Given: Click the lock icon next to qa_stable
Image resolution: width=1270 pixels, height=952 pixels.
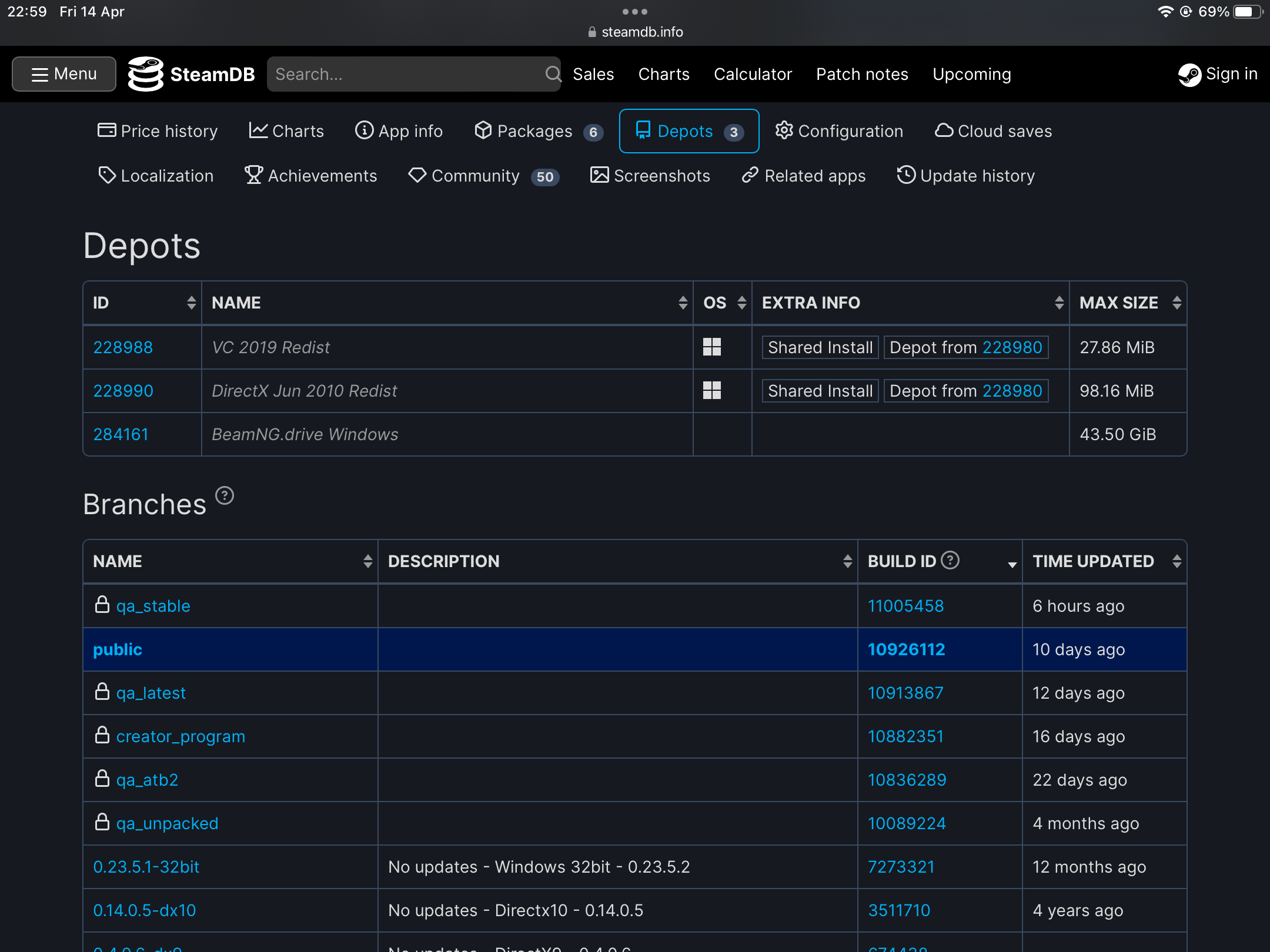Looking at the screenshot, I should click(102, 605).
